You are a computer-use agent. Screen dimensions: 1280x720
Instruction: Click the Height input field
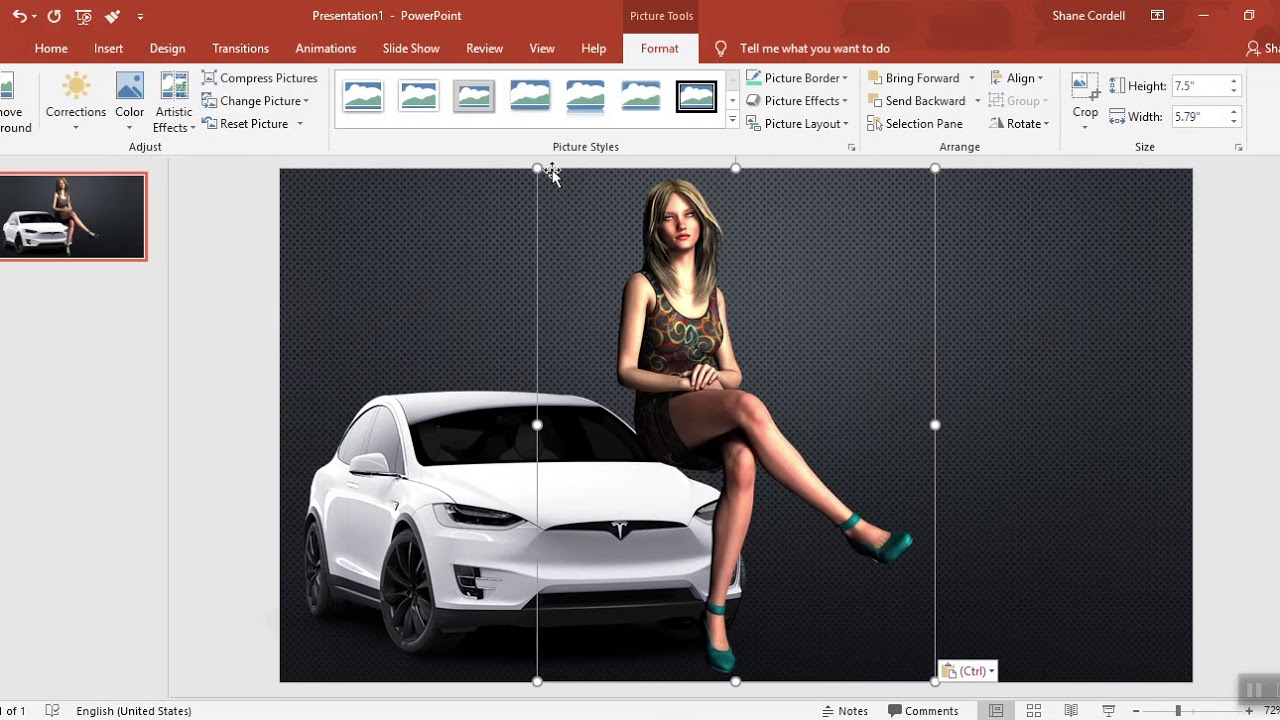point(1199,86)
